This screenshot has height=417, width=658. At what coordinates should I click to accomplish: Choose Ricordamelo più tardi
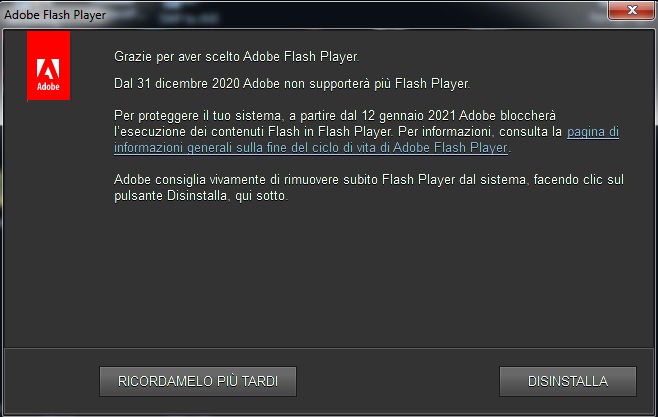tap(198, 381)
